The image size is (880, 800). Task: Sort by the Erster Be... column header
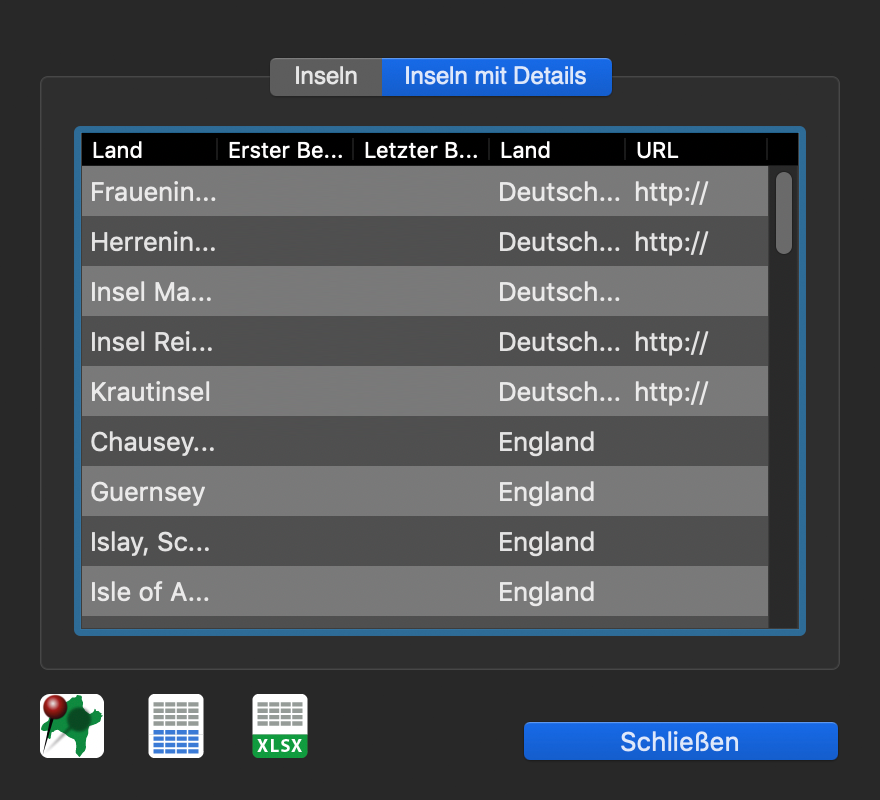click(x=285, y=150)
